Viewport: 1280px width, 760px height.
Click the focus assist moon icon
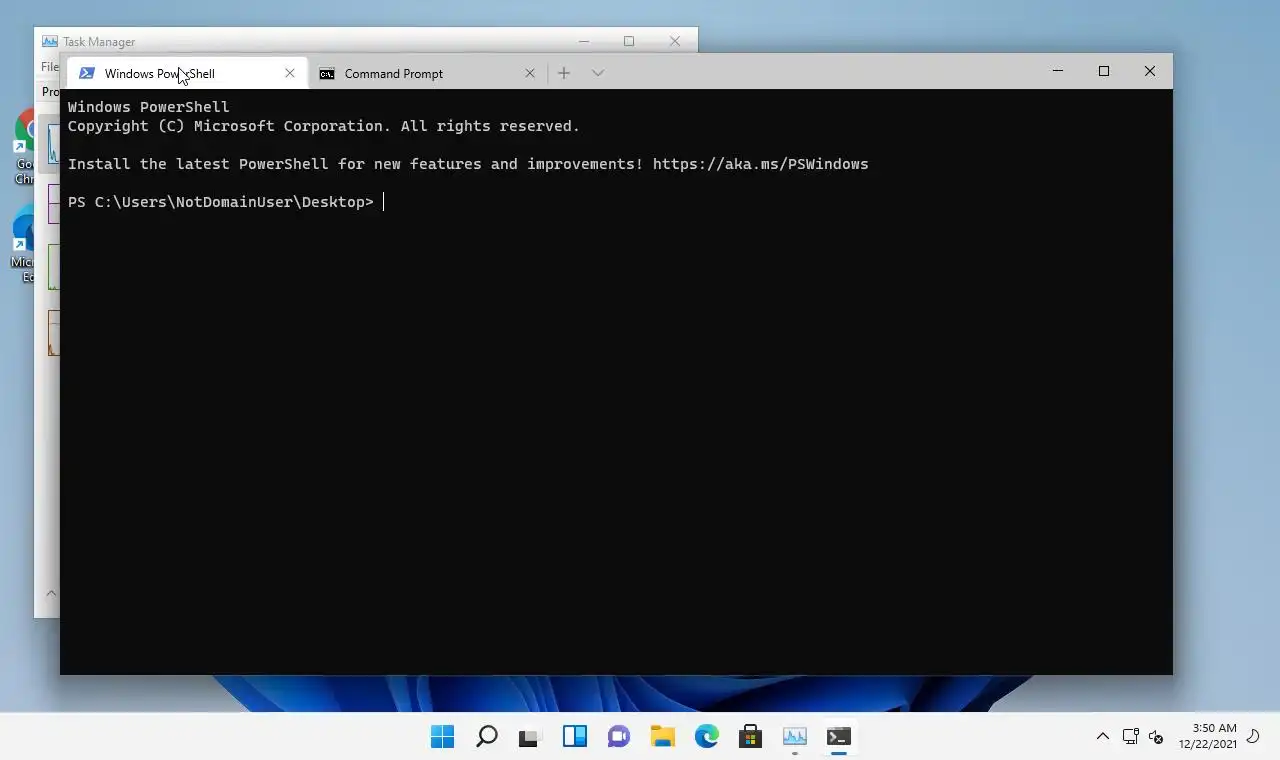pyautogui.click(x=1254, y=737)
